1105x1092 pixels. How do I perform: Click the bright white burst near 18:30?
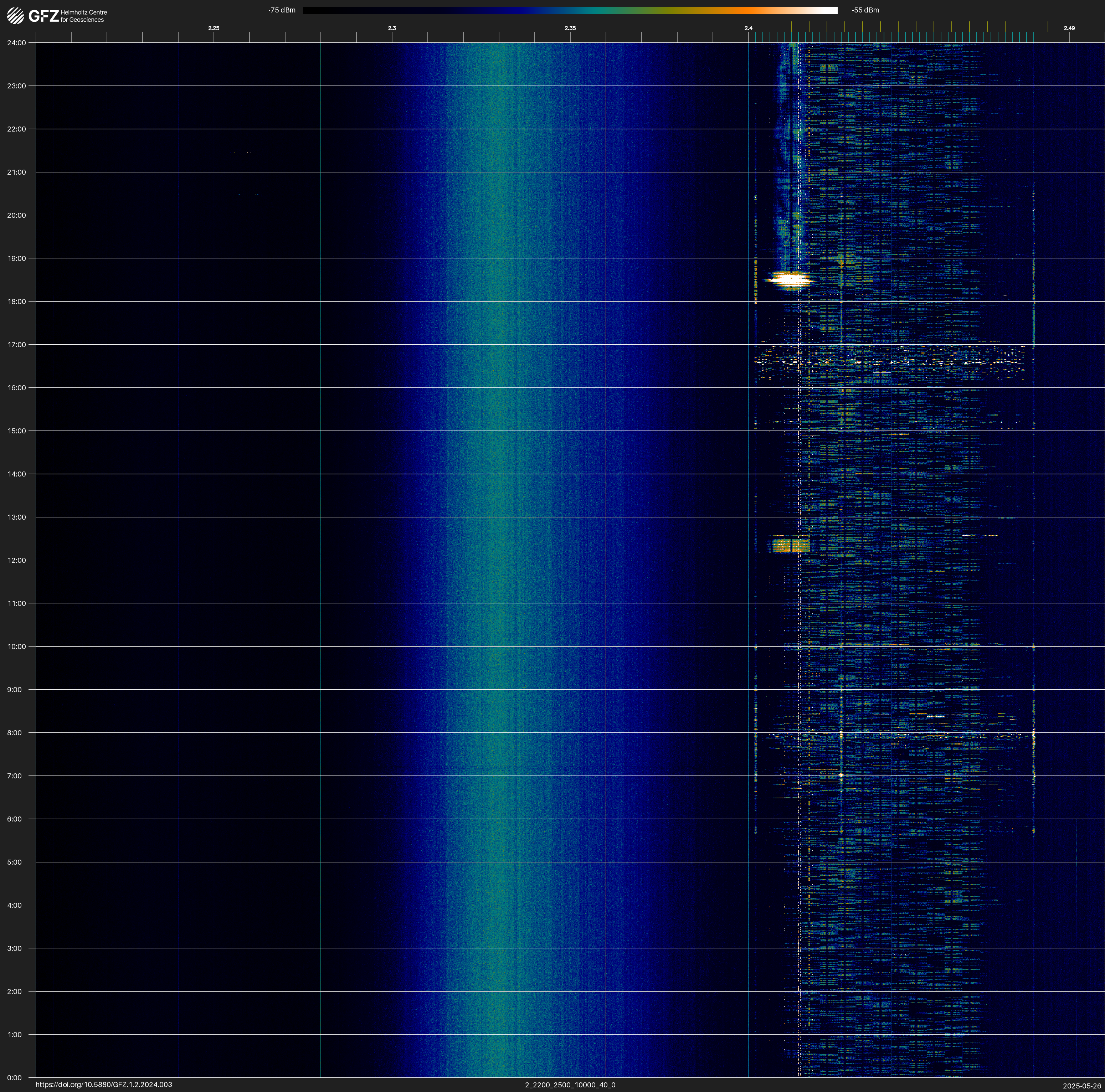pyautogui.click(x=790, y=279)
